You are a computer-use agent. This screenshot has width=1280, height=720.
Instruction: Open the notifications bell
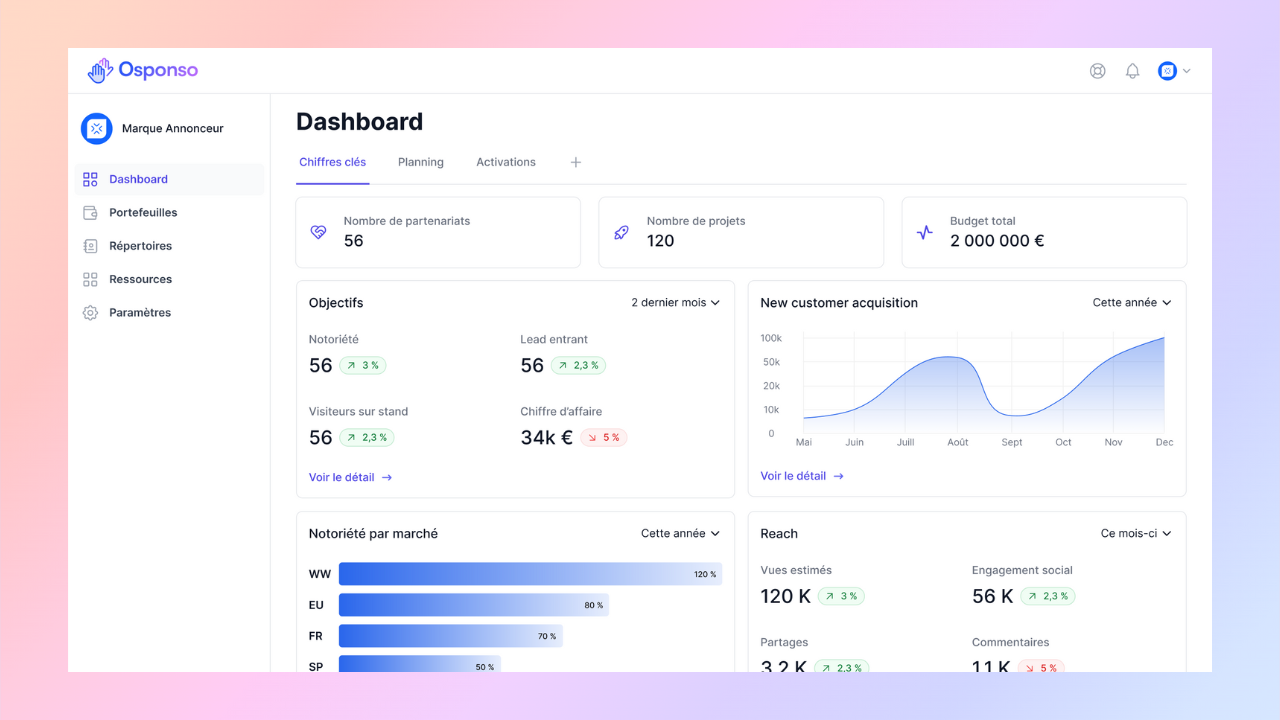point(1132,71)
